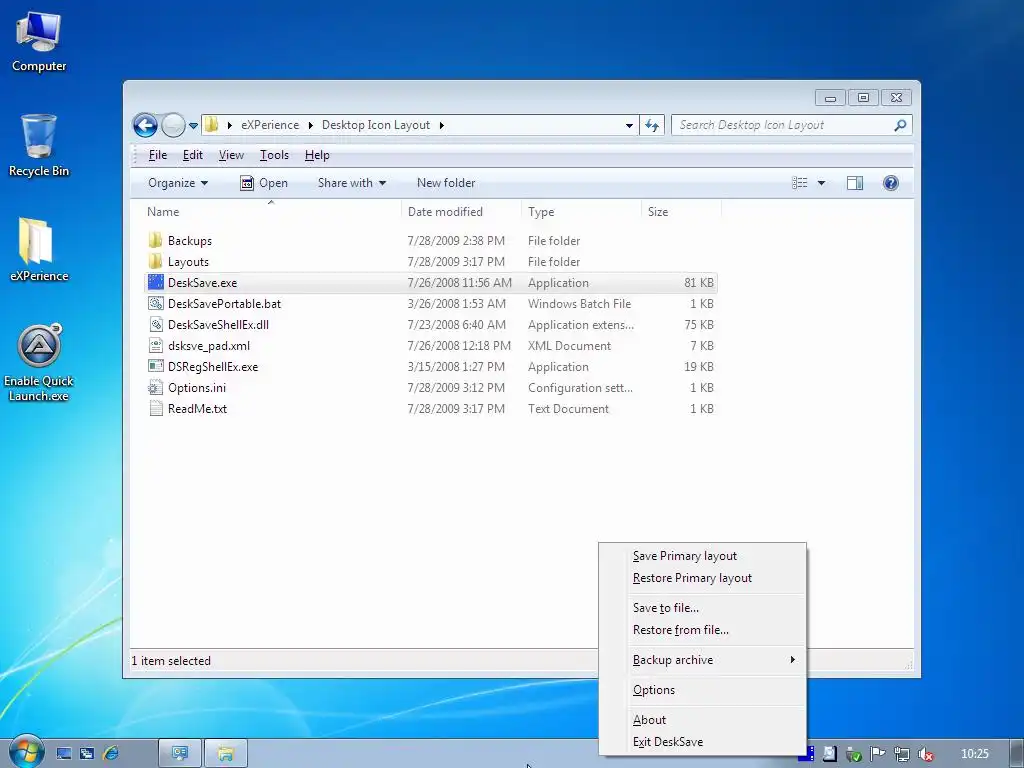Viewport: 1024px width, 768px height.
Task: Click the Windows Start orb
Action: [25, 752]
